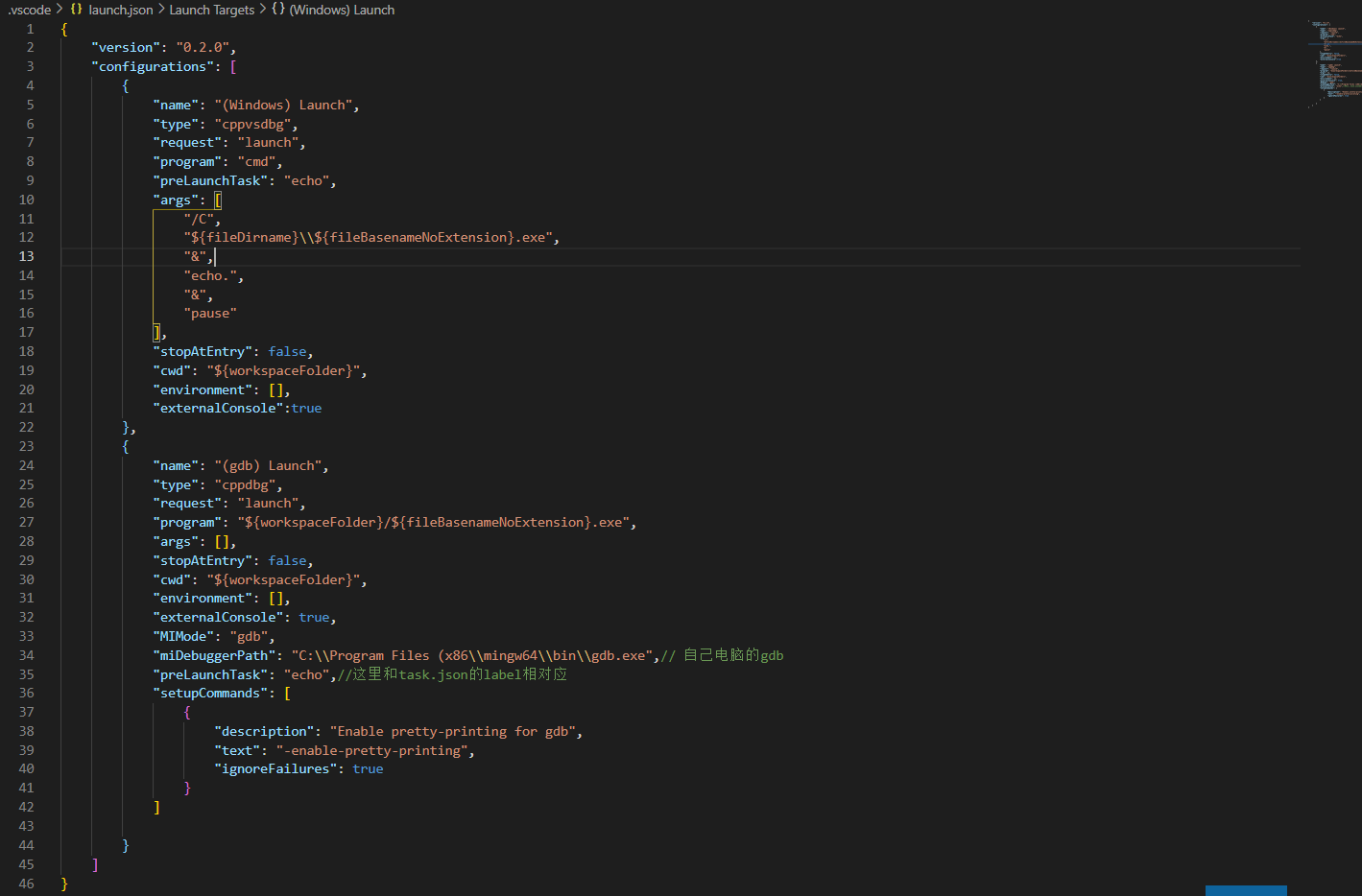Open the .vscode folder breadcrumb
The width and height of the screenshot is (1362, 896).
[x=30, y=10]
